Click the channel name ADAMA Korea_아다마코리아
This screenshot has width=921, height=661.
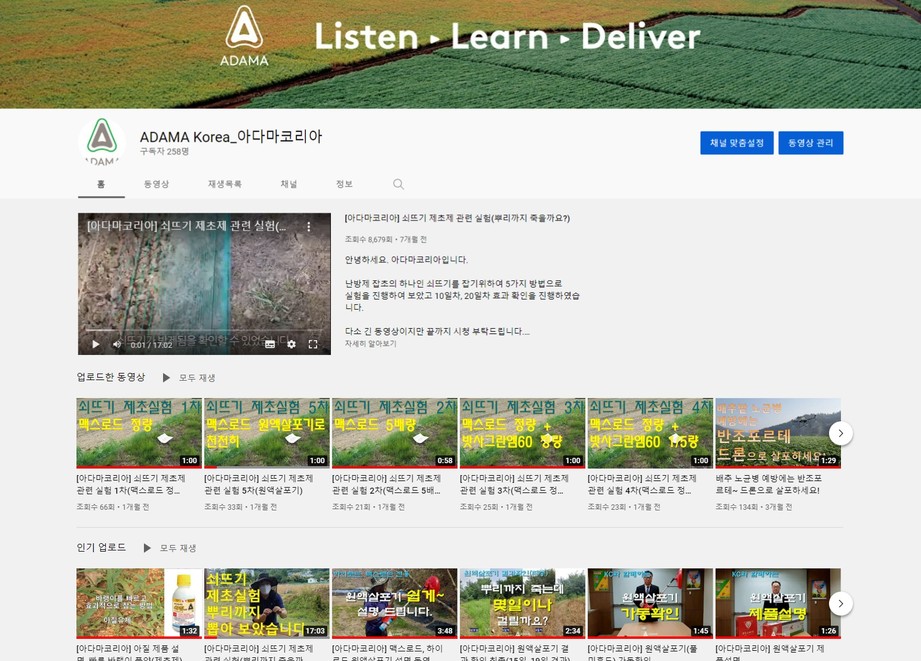(231, 136)
